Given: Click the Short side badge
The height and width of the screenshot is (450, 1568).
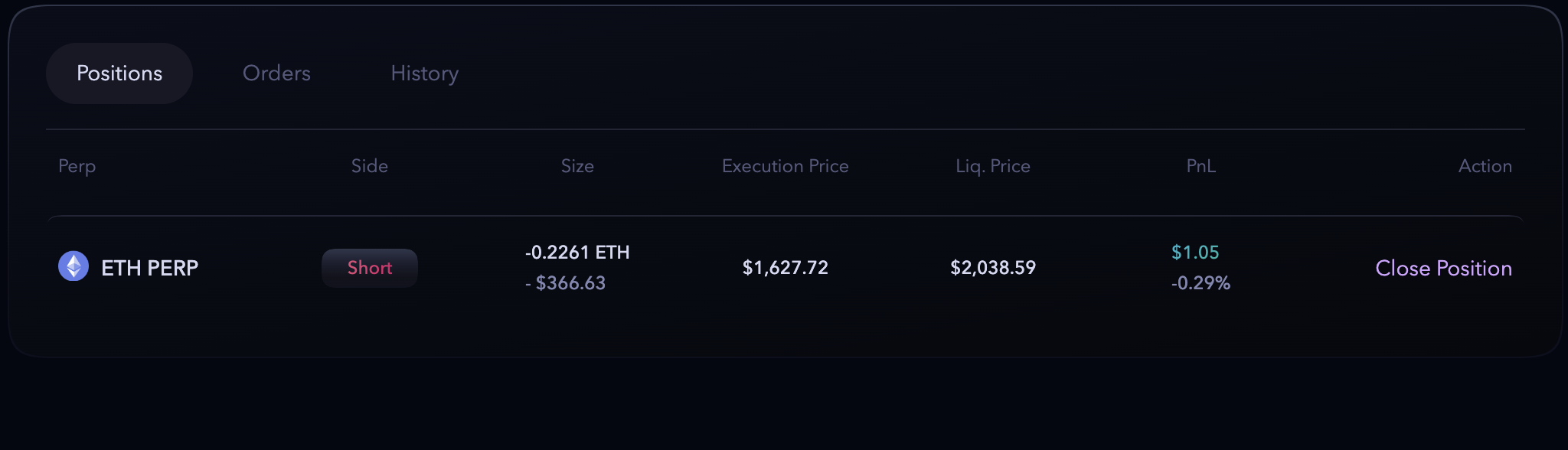Looking at the screenshot, I should pos(370,268).
